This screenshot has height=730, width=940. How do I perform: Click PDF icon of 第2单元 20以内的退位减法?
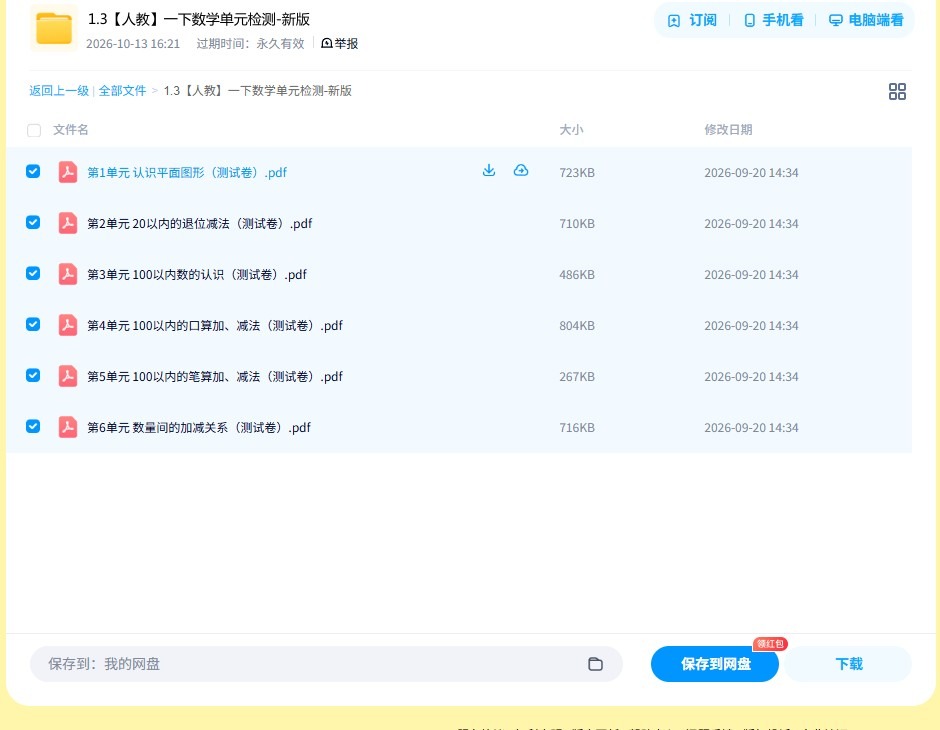(x=68, y=223)
